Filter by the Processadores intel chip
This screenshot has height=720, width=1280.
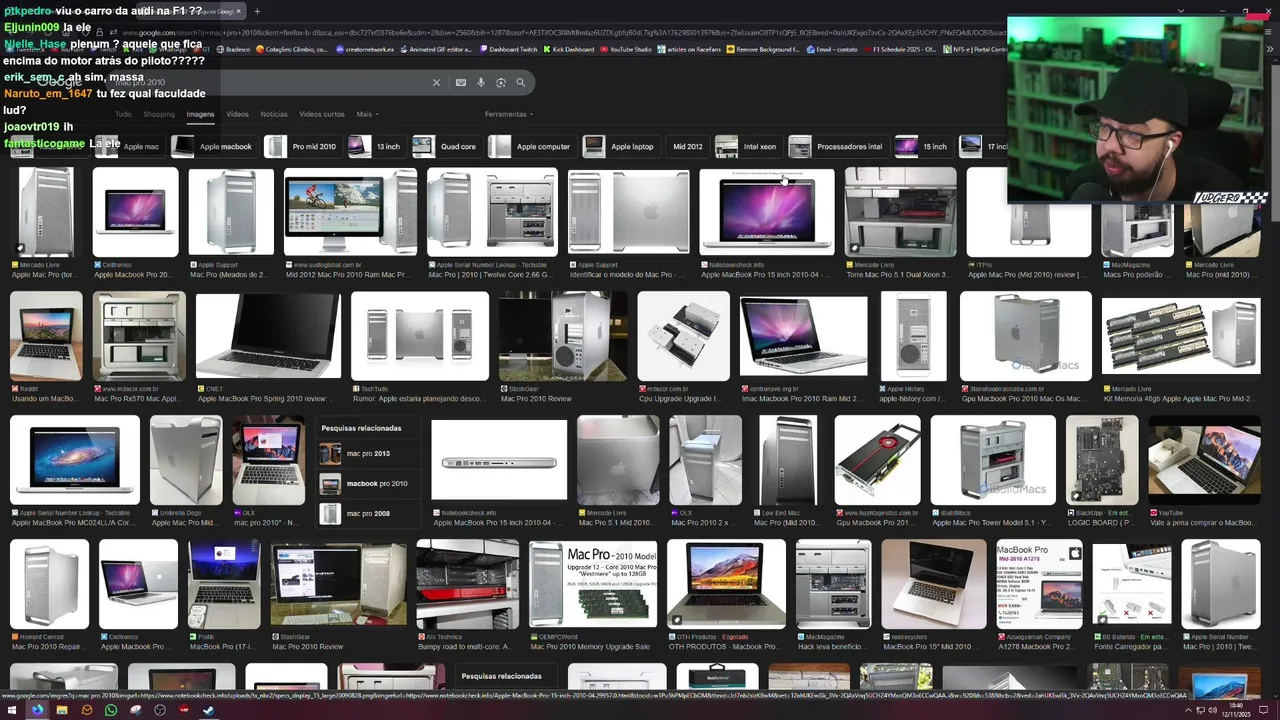838,146
